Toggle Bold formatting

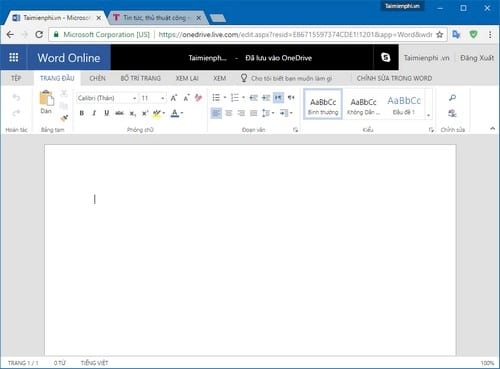tap(82, 113)
